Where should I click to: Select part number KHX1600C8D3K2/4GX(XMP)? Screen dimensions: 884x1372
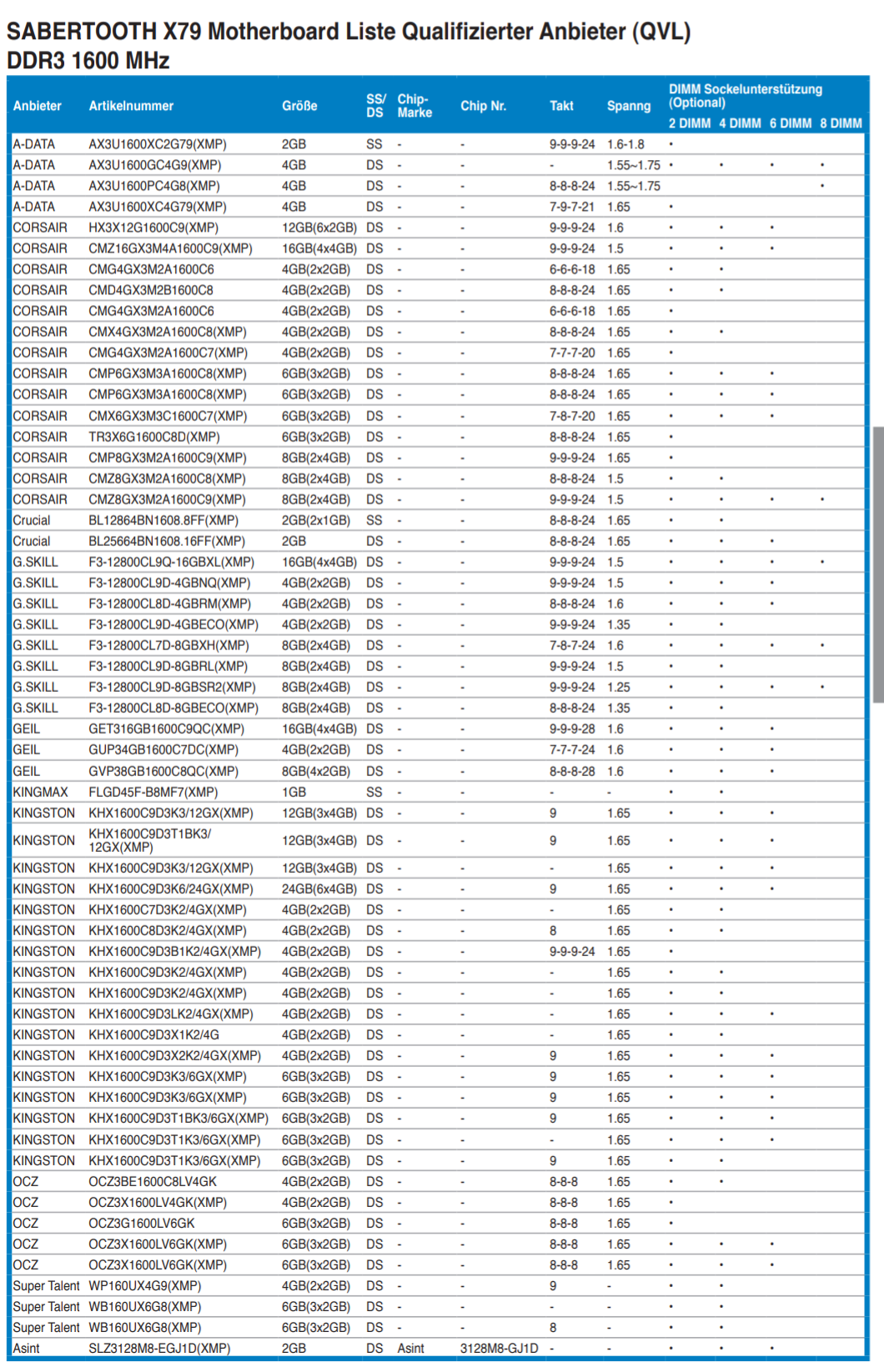pyautogui.click(x=168, y=930)
